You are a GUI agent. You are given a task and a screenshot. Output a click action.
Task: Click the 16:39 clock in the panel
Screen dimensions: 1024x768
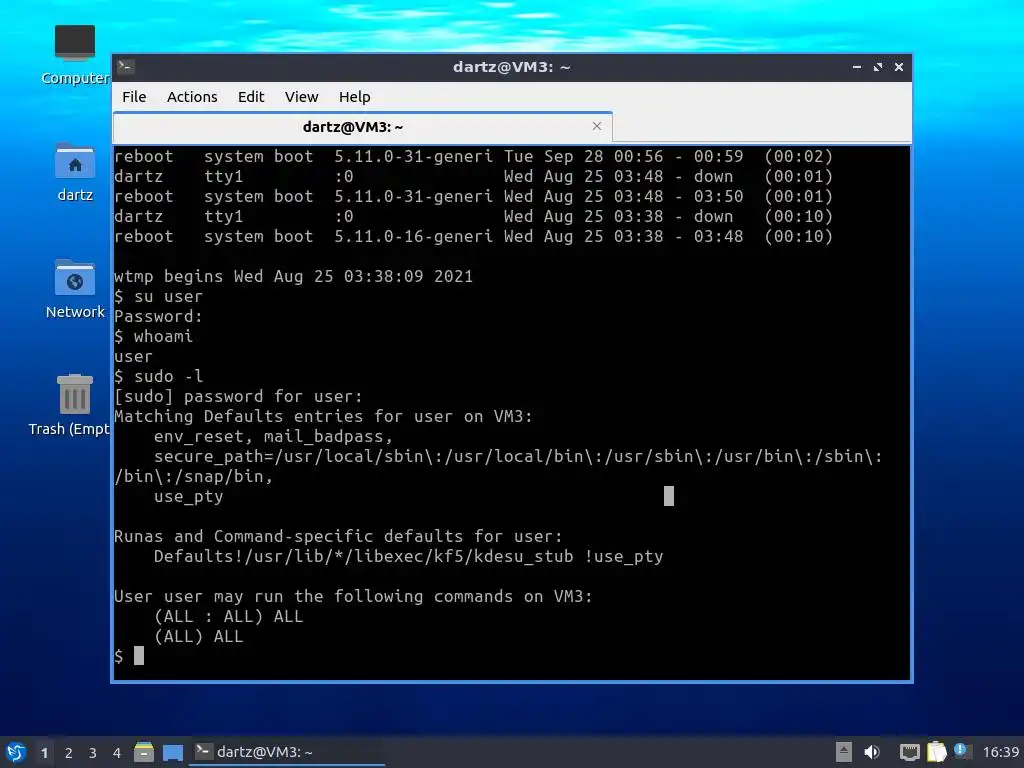(1000, 752)
